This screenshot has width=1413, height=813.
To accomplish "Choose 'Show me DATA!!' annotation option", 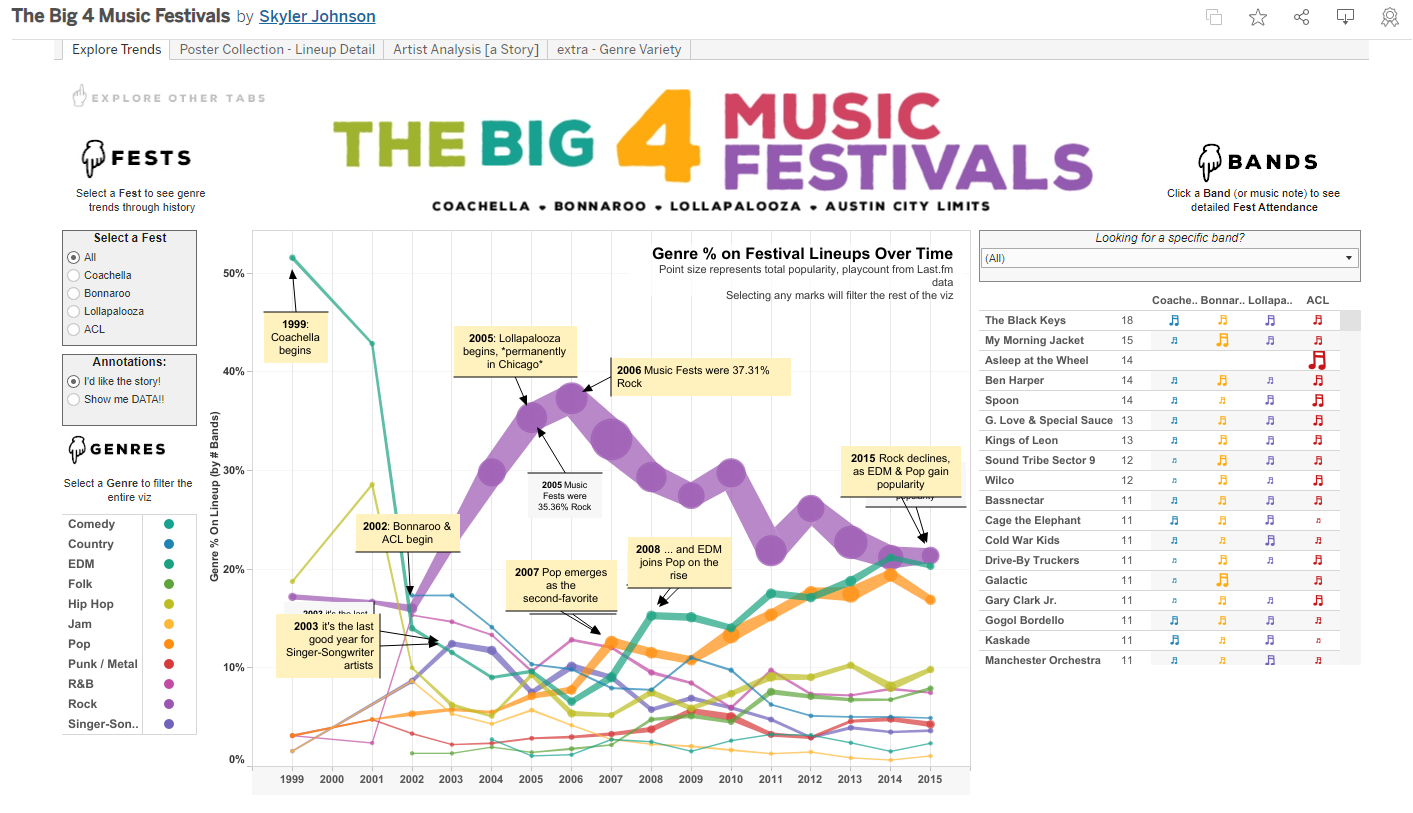I will pyautogui.click(x=74, y=399).
